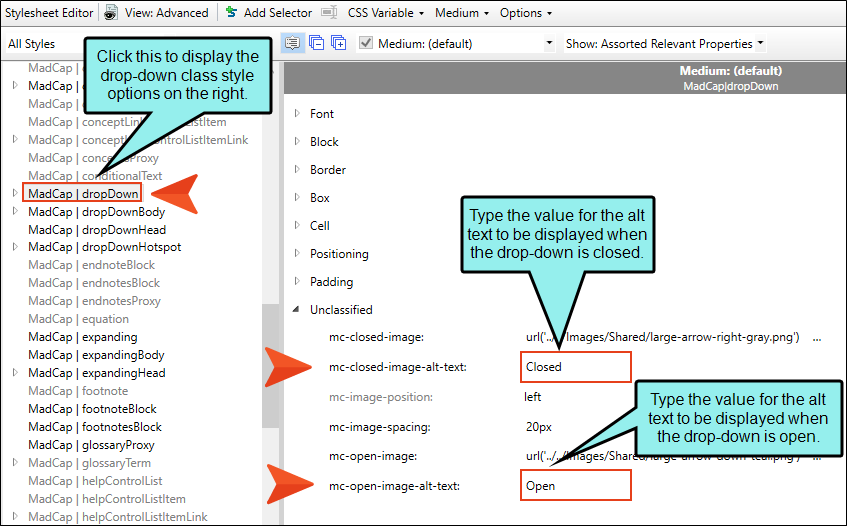Open the Medium menu in toolbar
Image resolution: width=847 pixels, height=526 pixels.
pyautogui.click(x=461, y=13)
